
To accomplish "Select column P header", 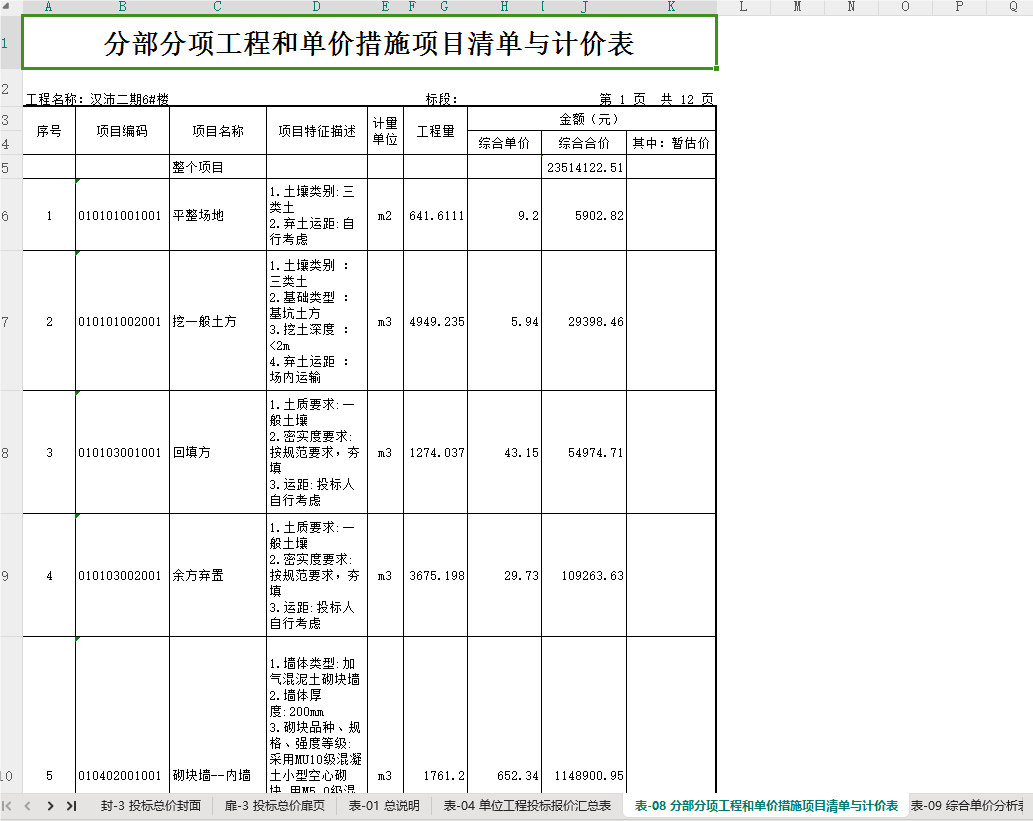I will [x=959, y=7].
